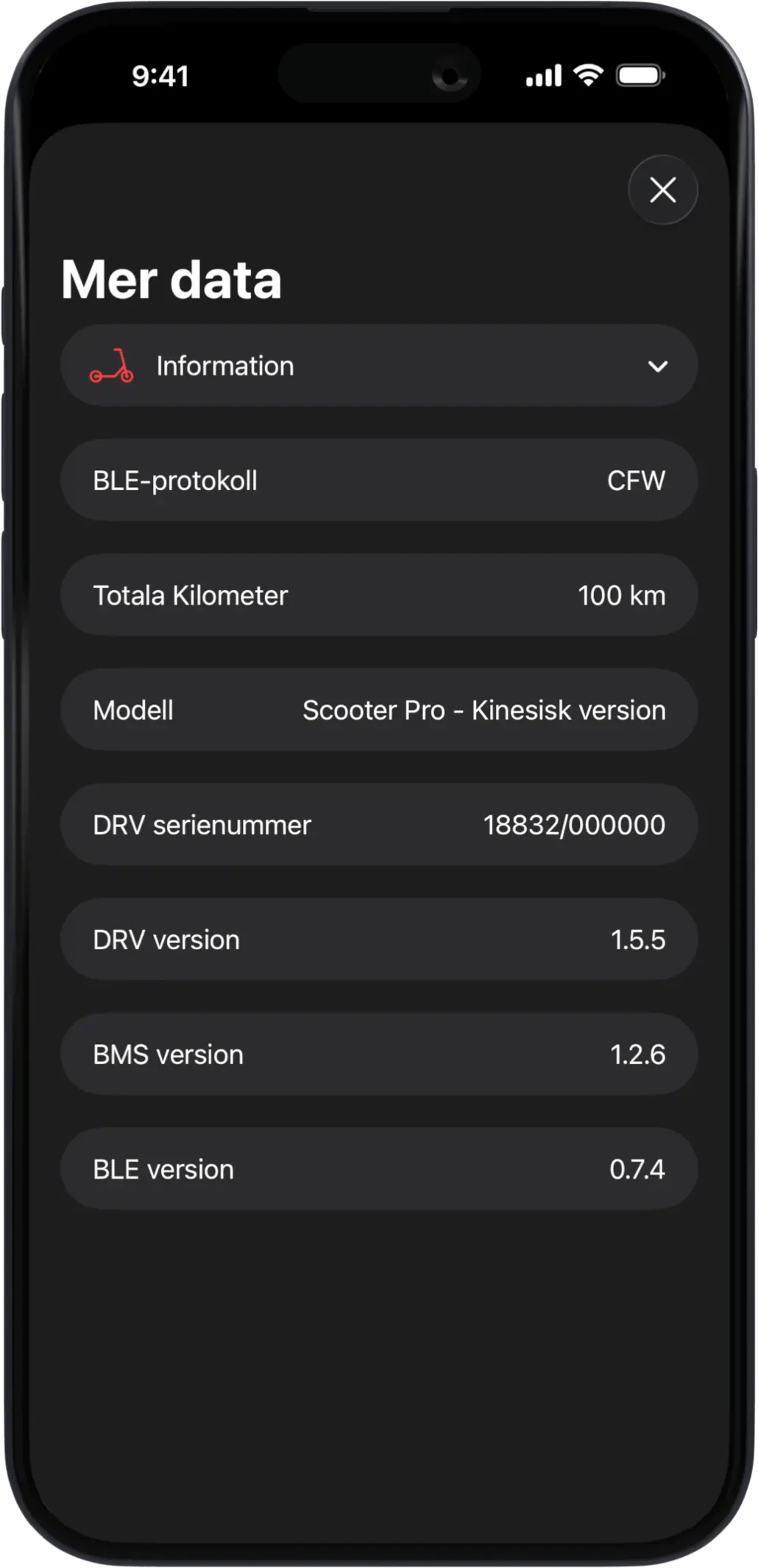The height and width of the screenshot is (1568, 758).
Task: Tap the Modell label
Action: (133, 710)
